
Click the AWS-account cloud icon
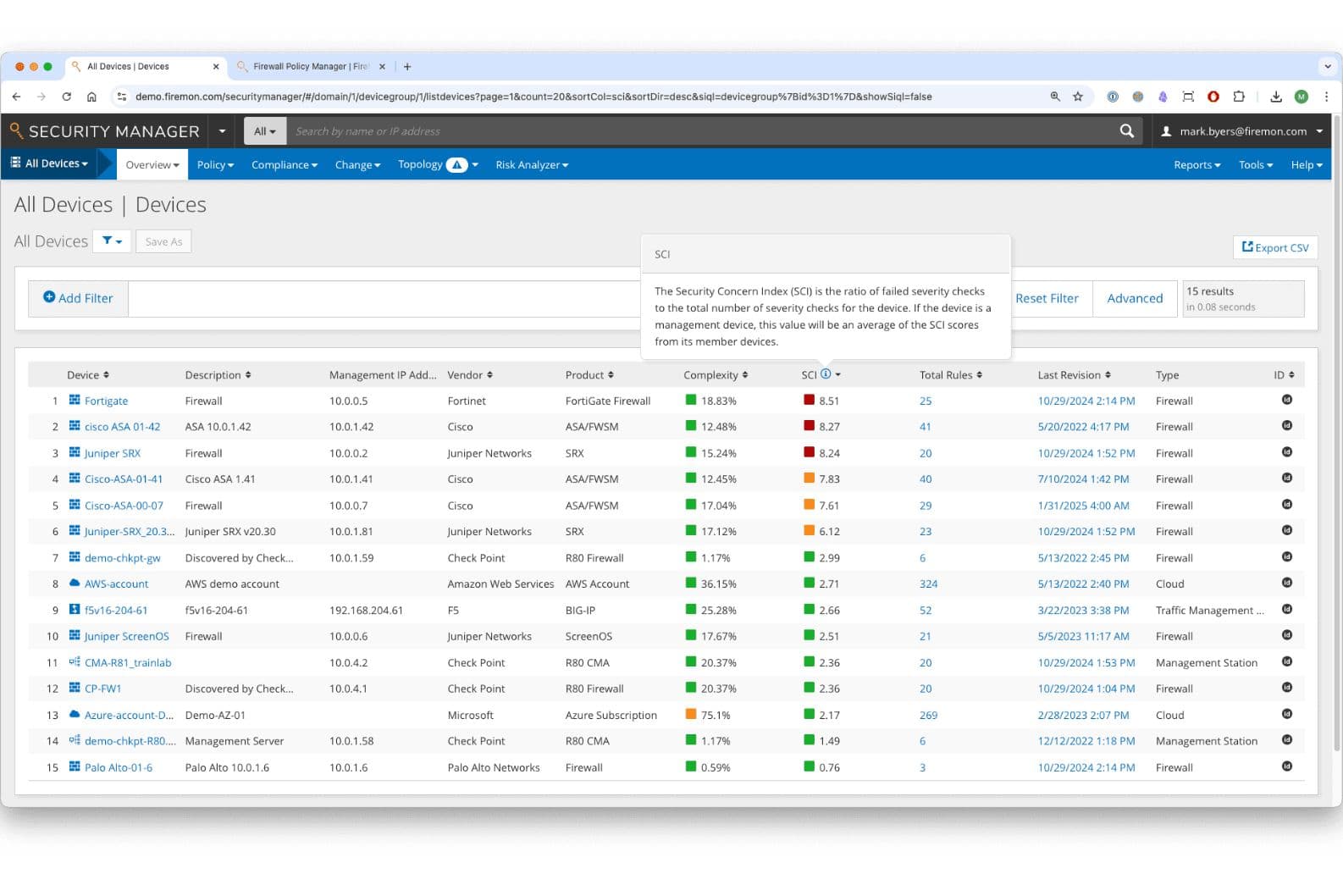[x=75, y=584]
